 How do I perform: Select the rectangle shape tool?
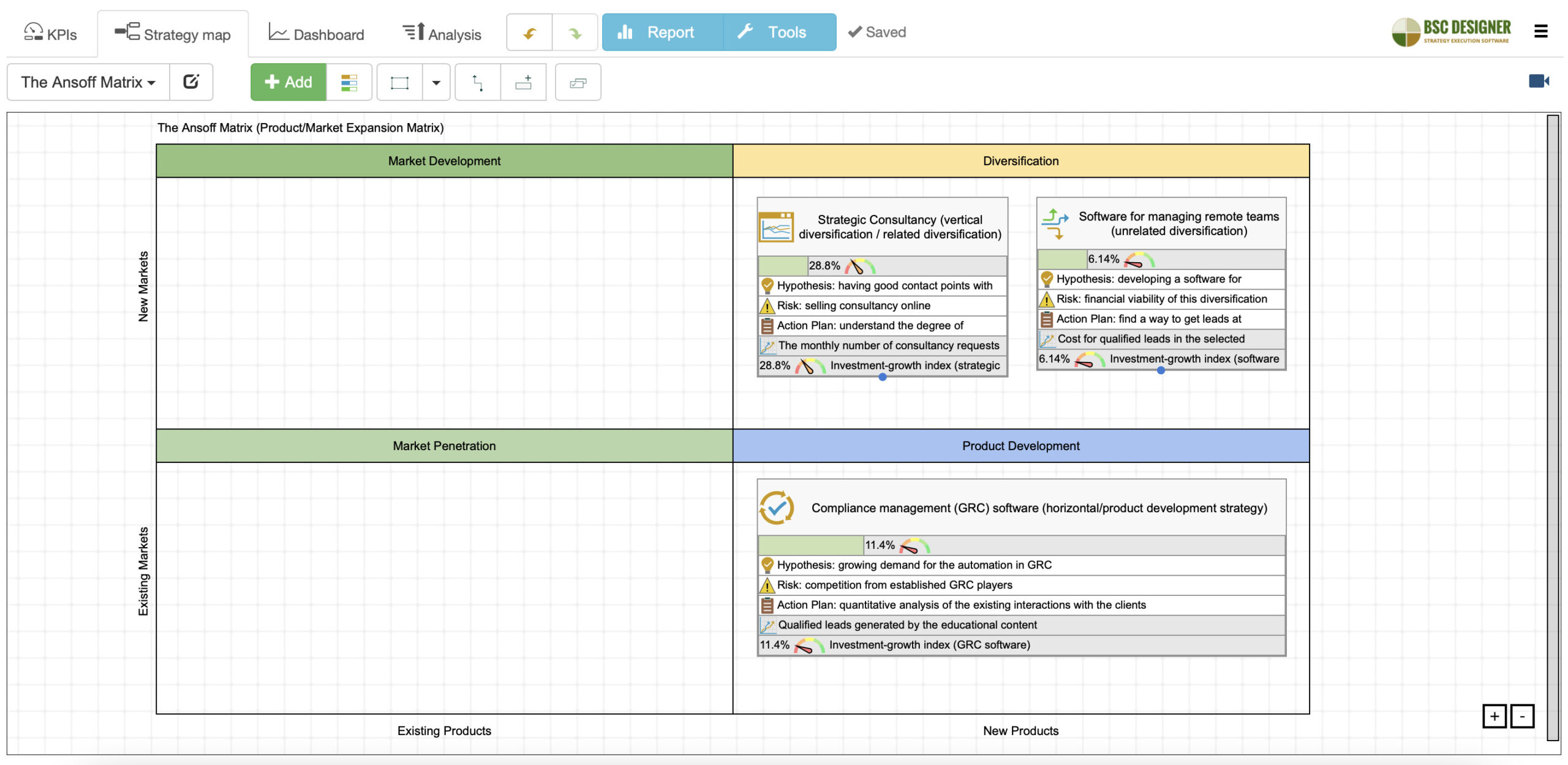(x=399, y=82)
